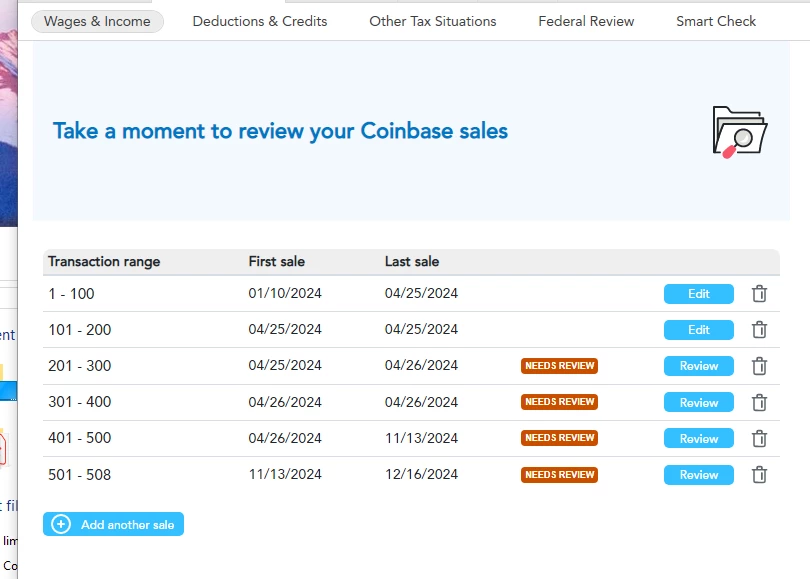
Task: Switch to Deductions & Credits tab
Action: pyautogui.click(x=260, y=21)
